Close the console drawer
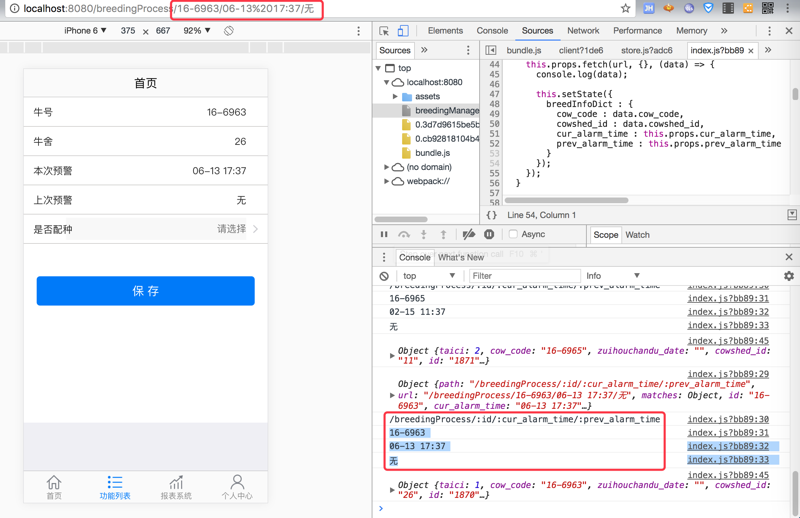The height and width of the screenshot is (518, 800). click(x=789, y=257)
